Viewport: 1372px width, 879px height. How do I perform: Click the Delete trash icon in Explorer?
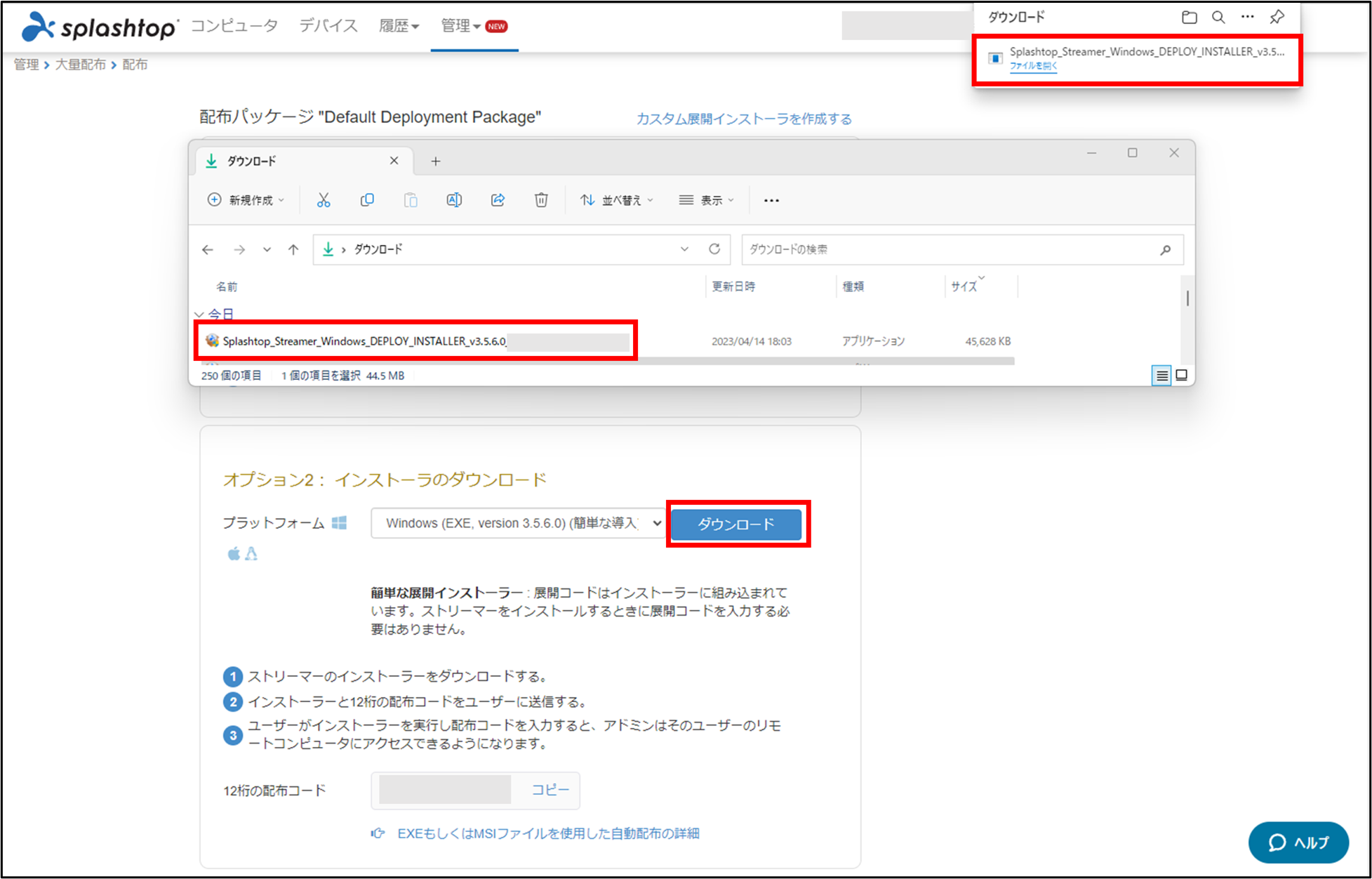click(541, 200)
